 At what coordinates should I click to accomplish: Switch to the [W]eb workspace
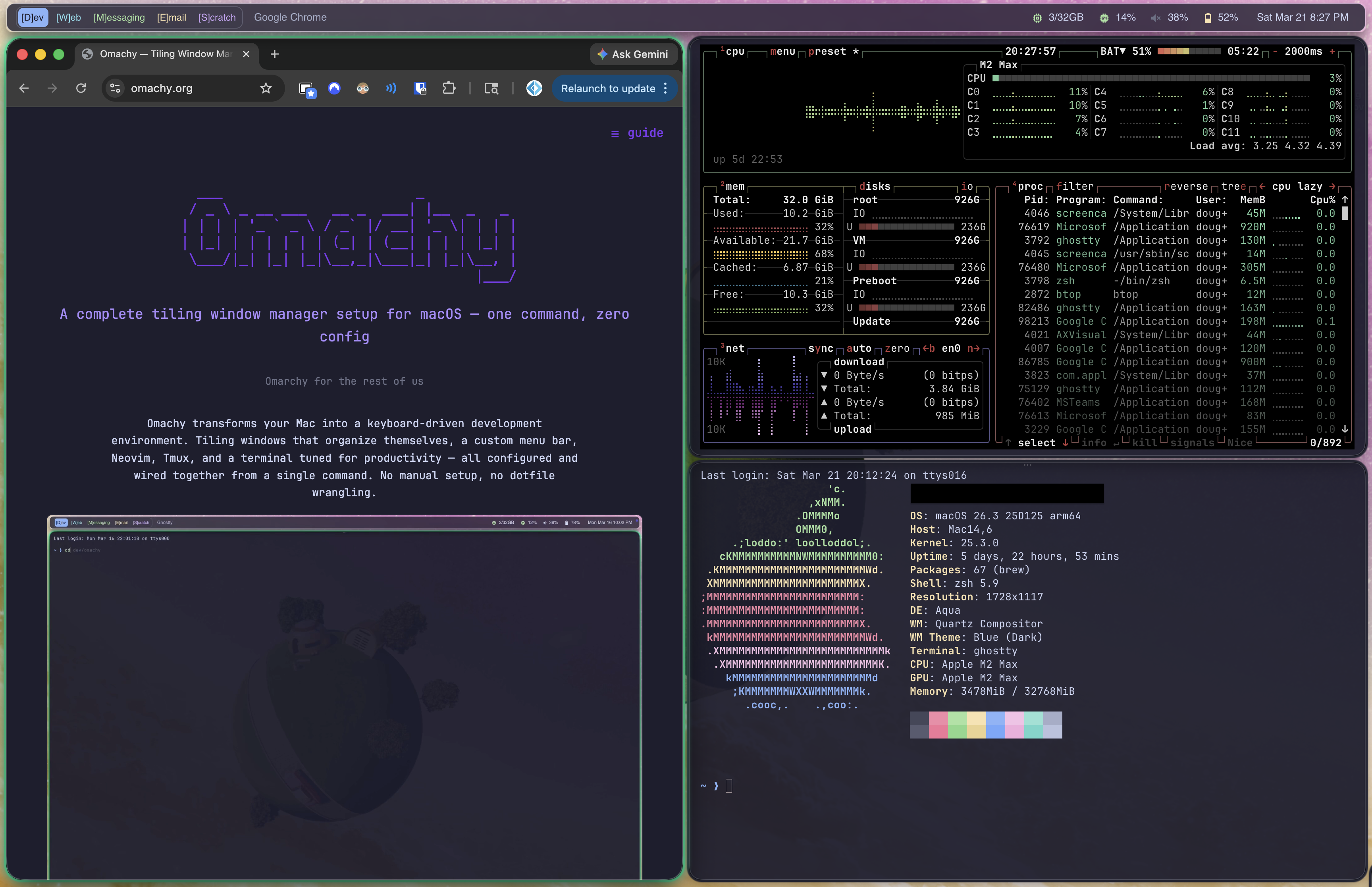69,17
